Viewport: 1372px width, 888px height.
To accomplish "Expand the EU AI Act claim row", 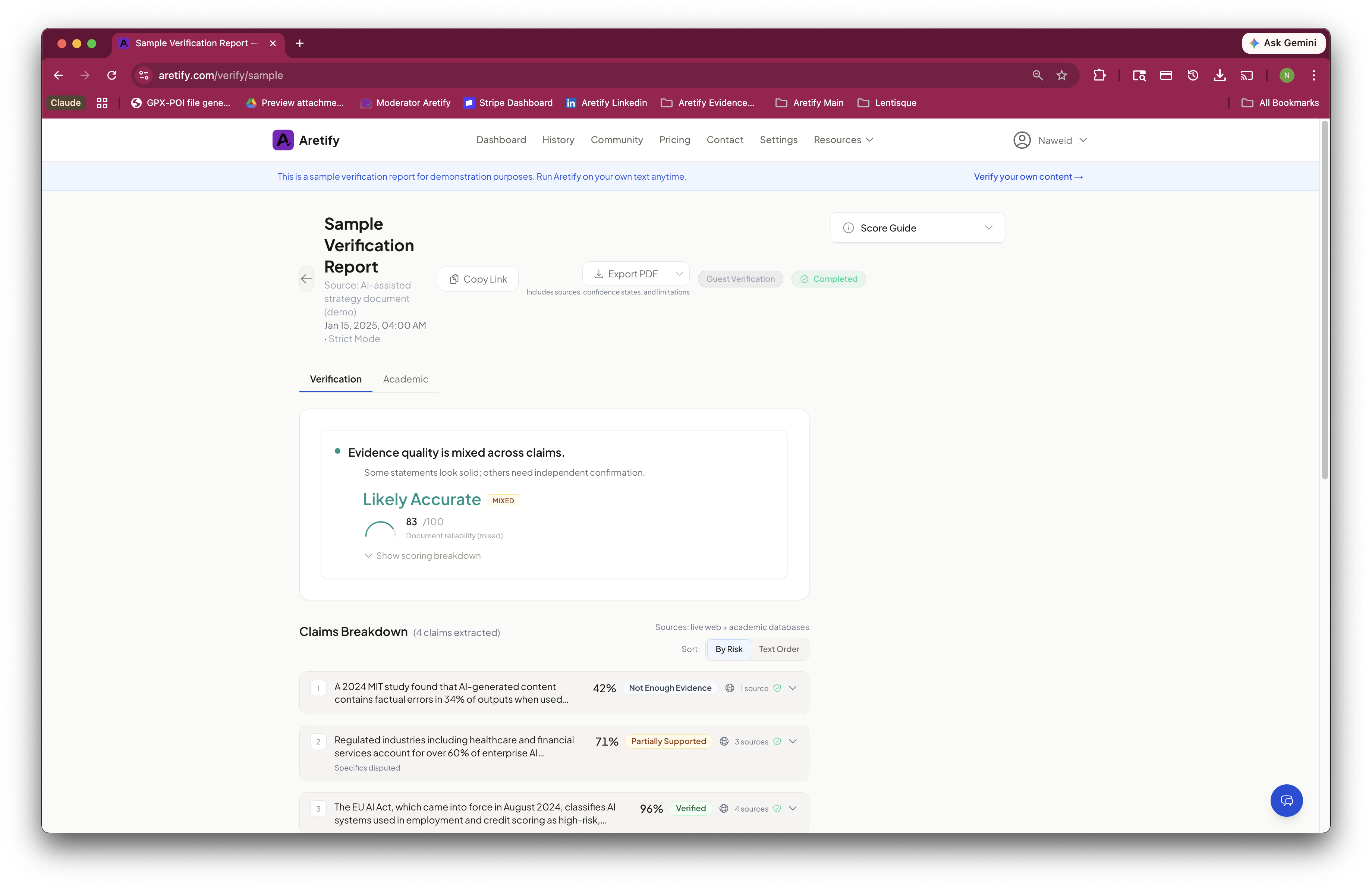I will click(x=554, y=813).
